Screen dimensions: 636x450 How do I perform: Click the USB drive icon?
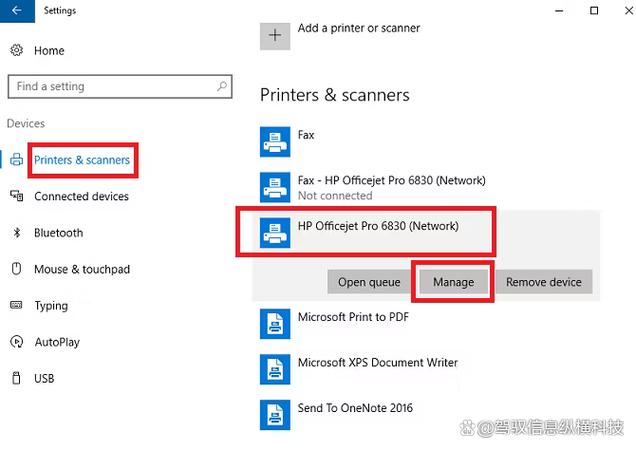point(16,378)
